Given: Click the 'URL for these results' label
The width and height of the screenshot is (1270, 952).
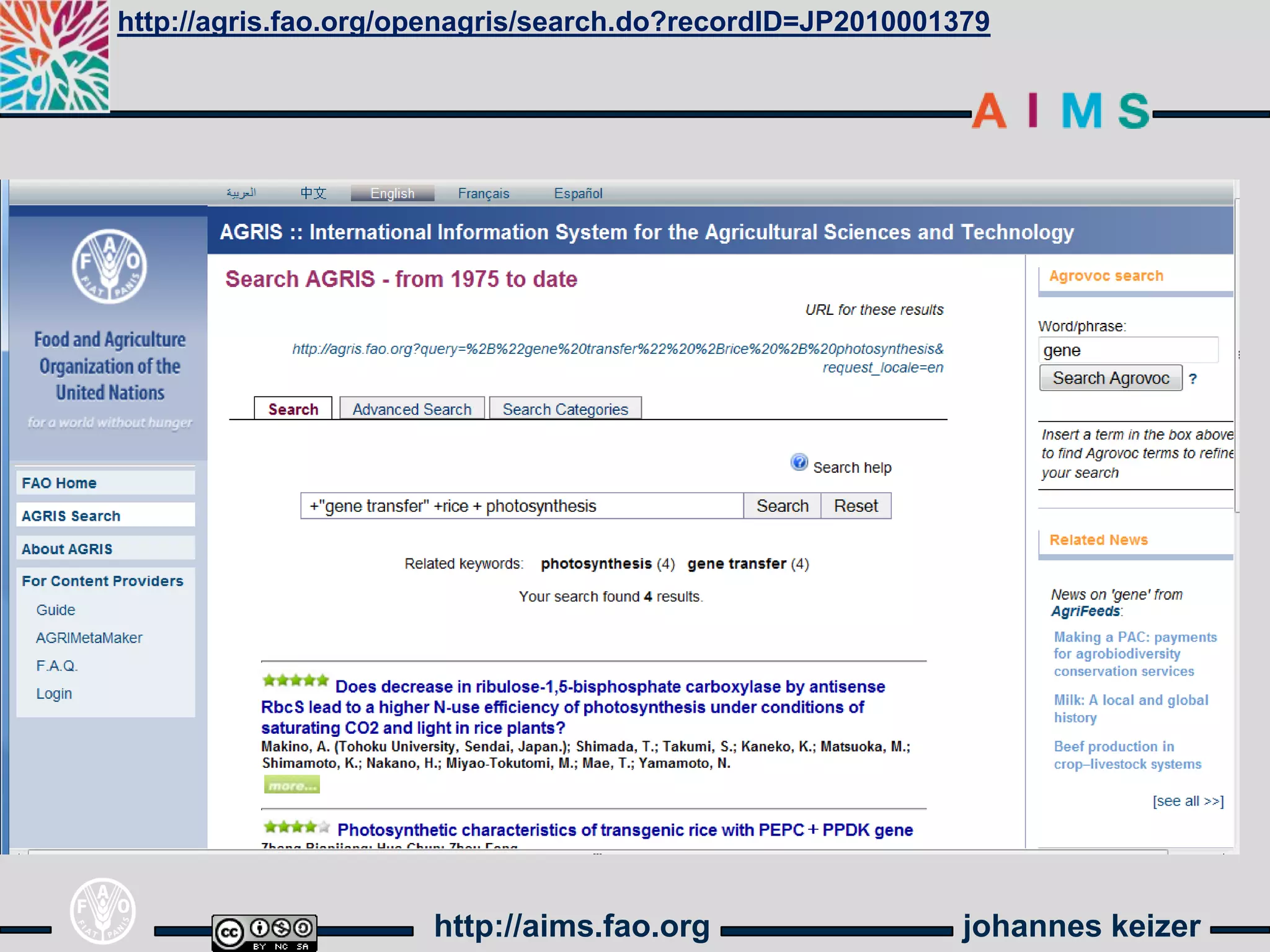Looking at the screenshot, I should pyautogui.click(x=874, y=309).
